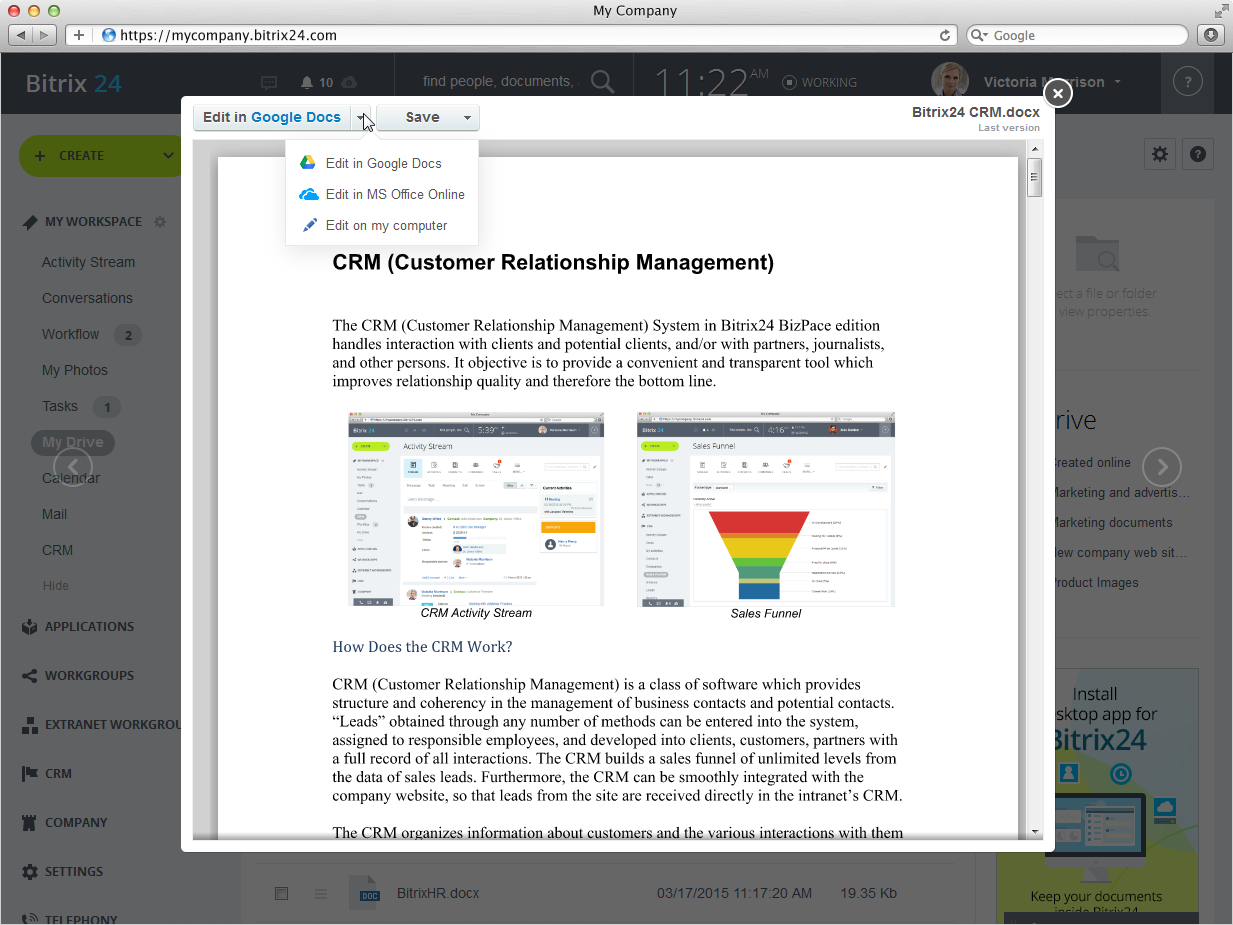Click the Google search field in browser
1233x925 pixels.
(1077, 35)
